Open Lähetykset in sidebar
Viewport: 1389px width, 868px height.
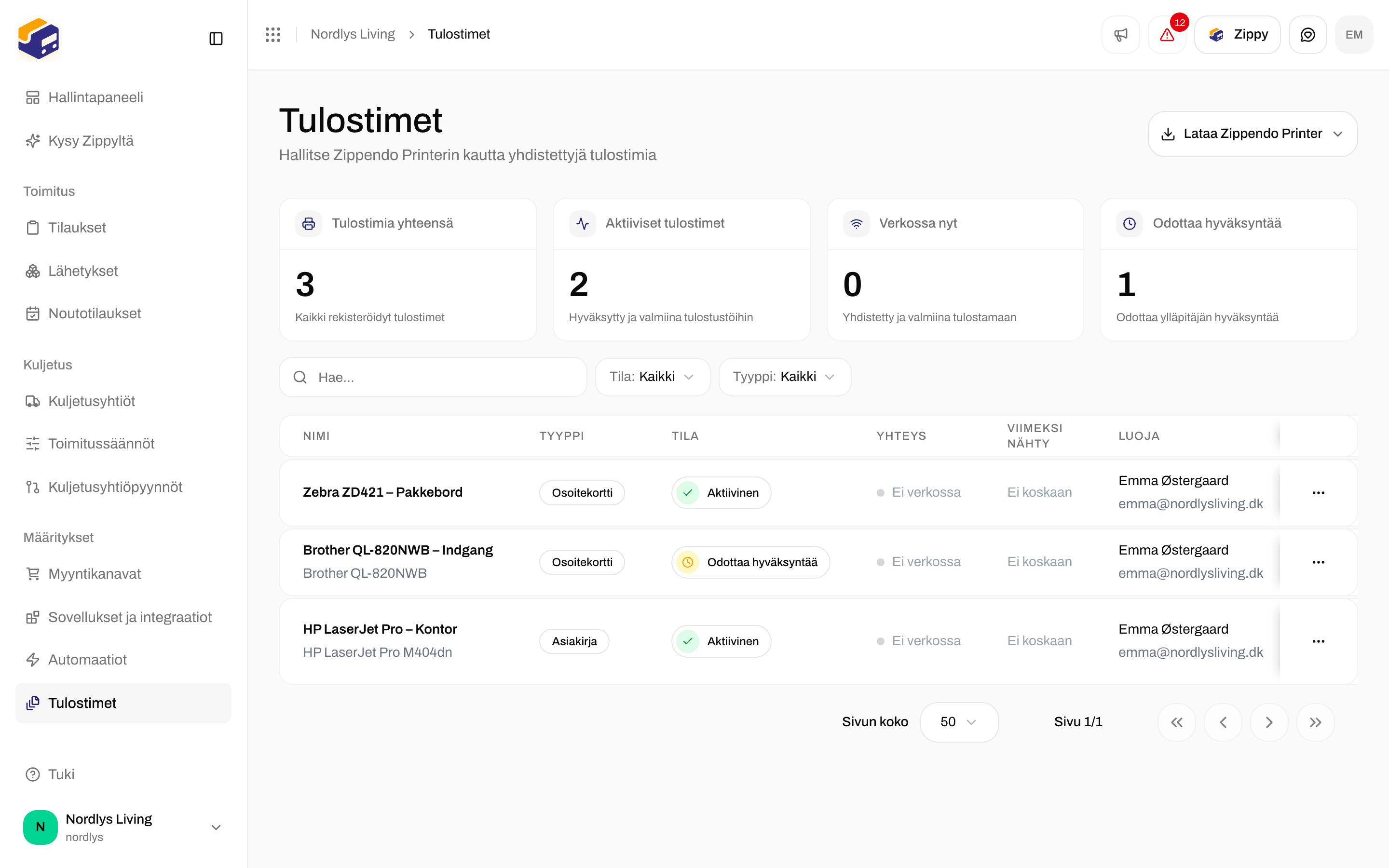(x=123, y=271)
